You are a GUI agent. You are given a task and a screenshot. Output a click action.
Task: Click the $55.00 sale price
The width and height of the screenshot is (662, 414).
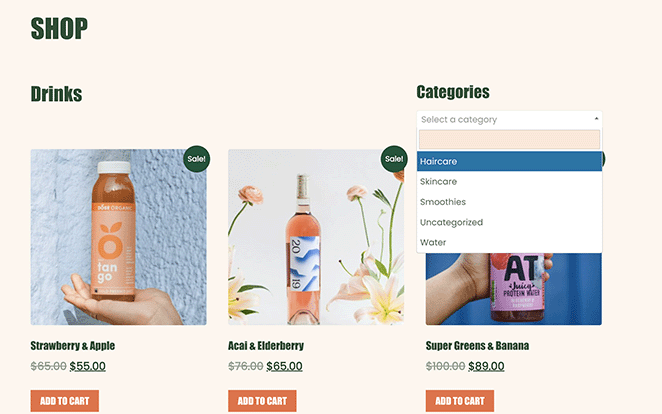[87, 366]
